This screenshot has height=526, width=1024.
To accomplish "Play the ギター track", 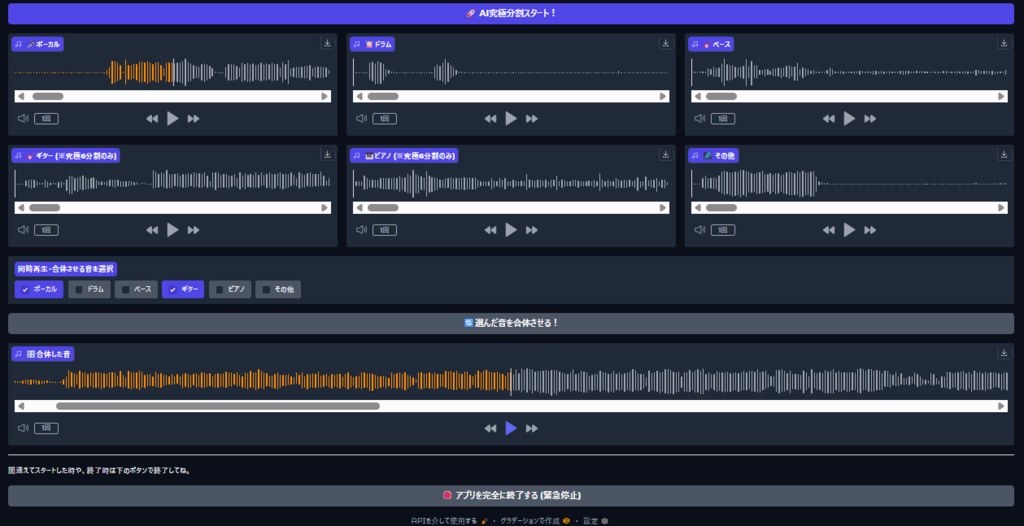I will pos(172,229).
